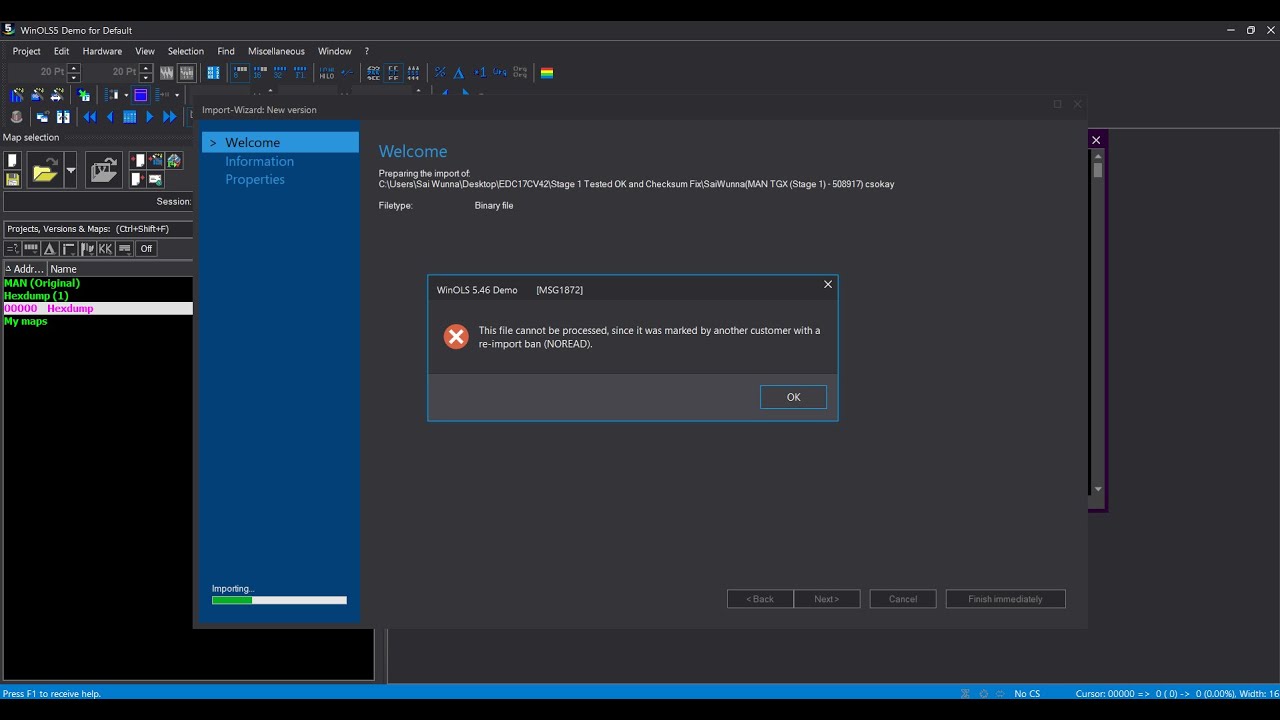Click the new project blank page icon
Screen dimensions: 1280x720
12,160
